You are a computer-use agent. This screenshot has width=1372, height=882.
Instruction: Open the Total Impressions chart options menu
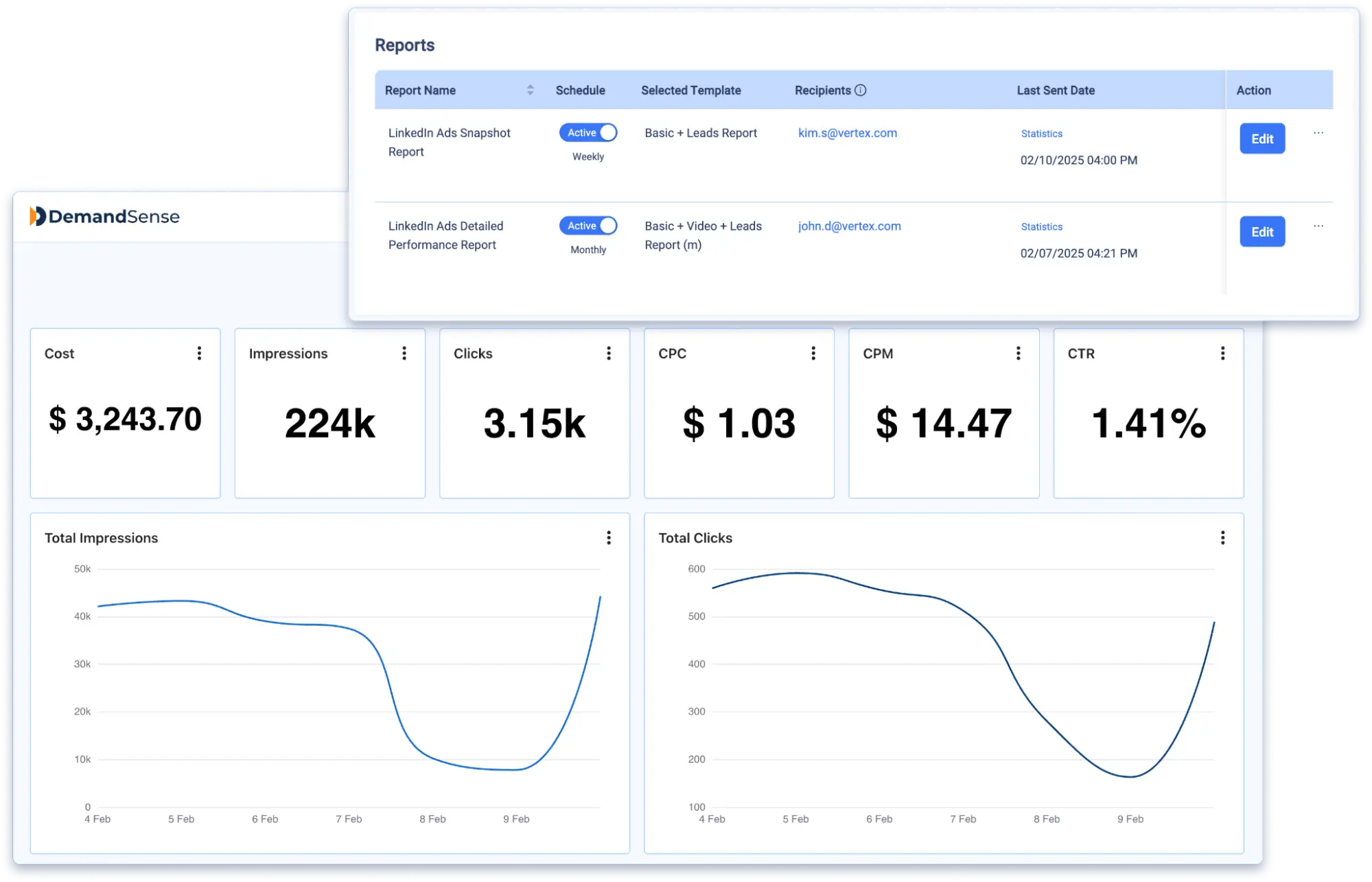[x=609, y=537]
